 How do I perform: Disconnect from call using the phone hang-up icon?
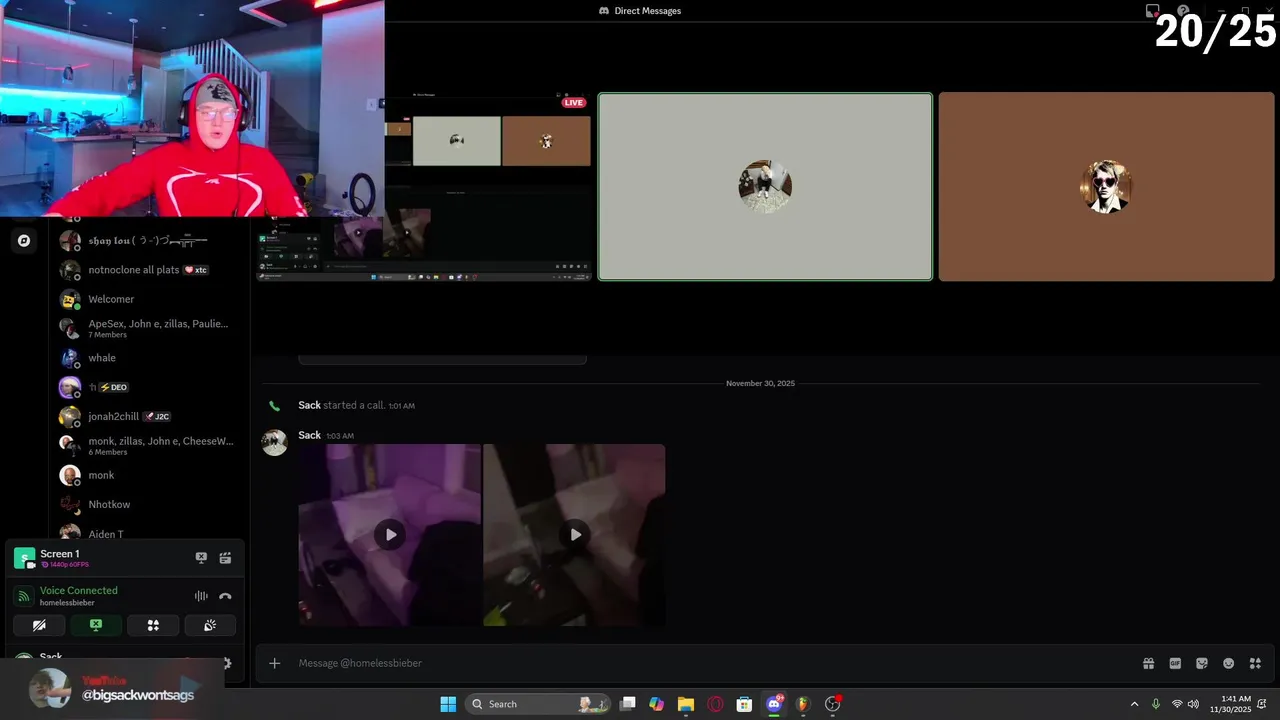225,596
